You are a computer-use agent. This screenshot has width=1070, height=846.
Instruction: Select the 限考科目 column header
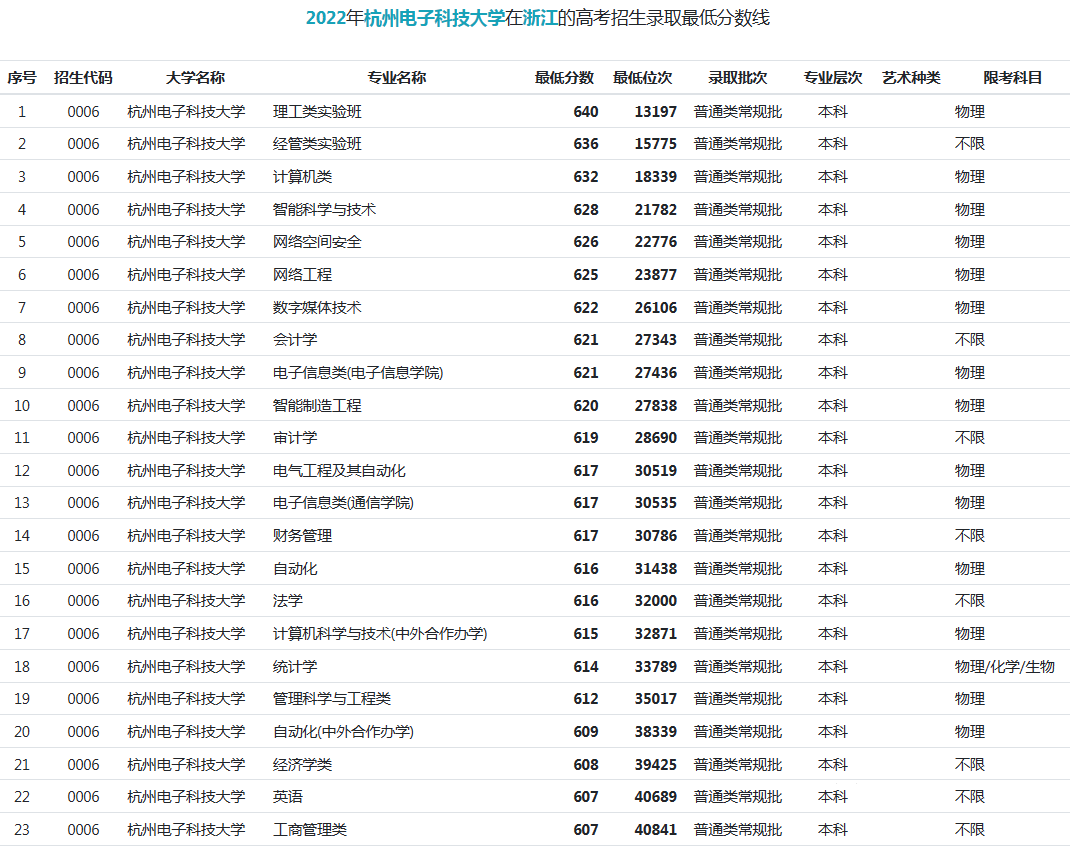pos(1013,78)
